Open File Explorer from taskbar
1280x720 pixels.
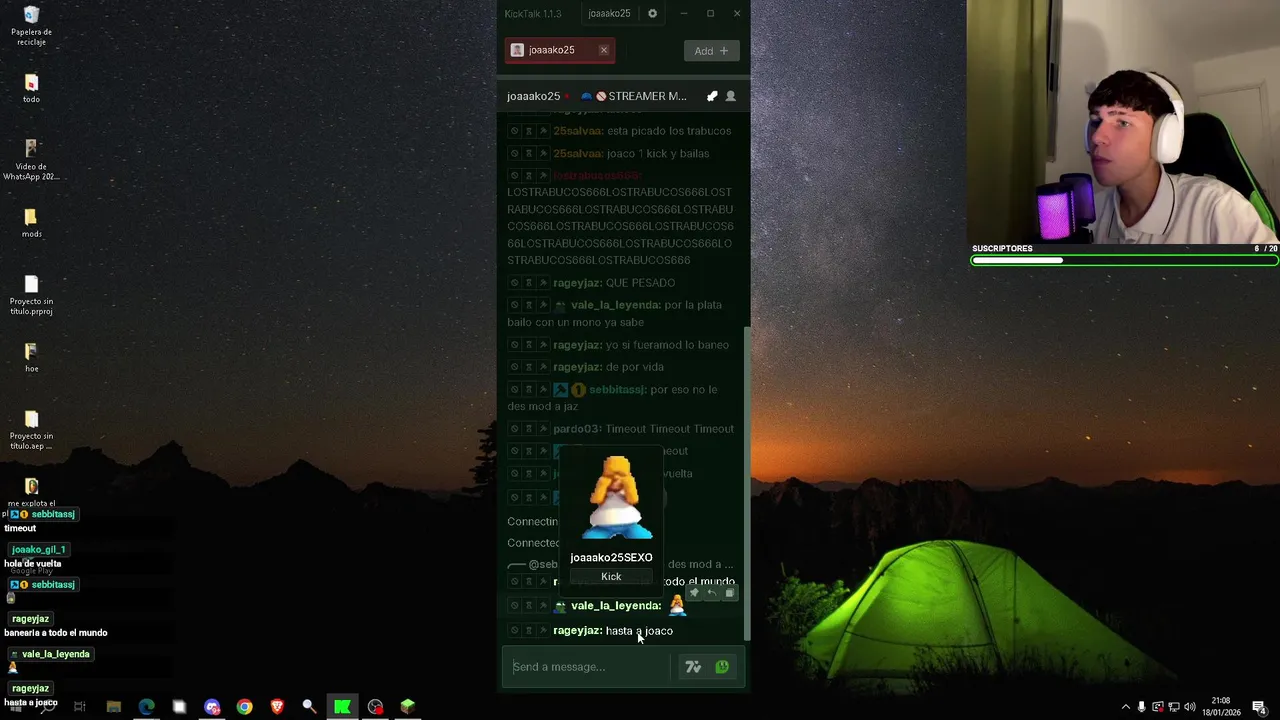click(x=114, y=707)
